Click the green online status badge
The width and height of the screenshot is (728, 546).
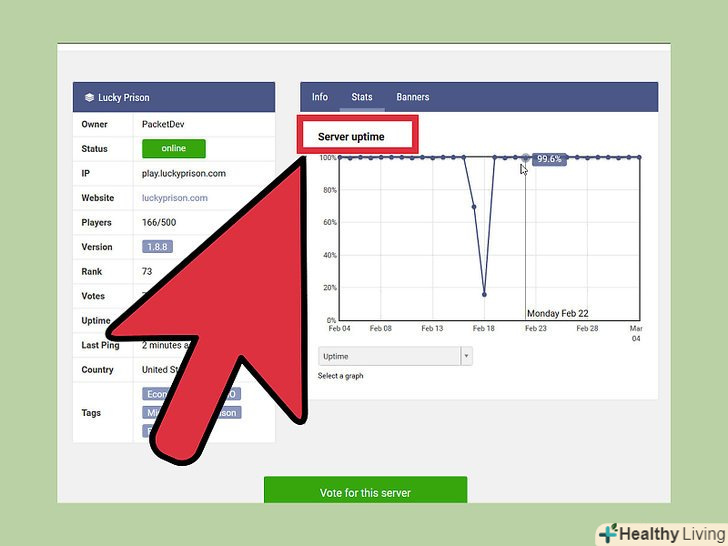tap(174, 149)
